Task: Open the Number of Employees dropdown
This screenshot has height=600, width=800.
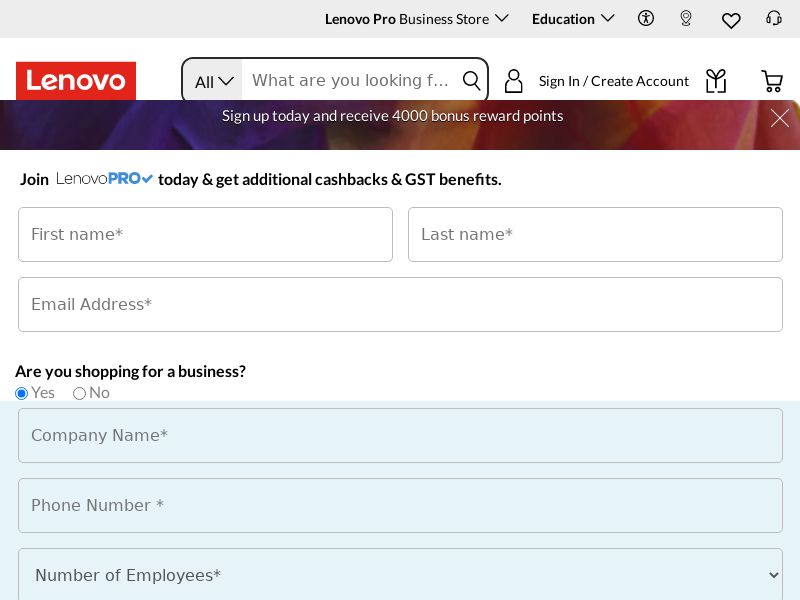Action: point(400,574)
